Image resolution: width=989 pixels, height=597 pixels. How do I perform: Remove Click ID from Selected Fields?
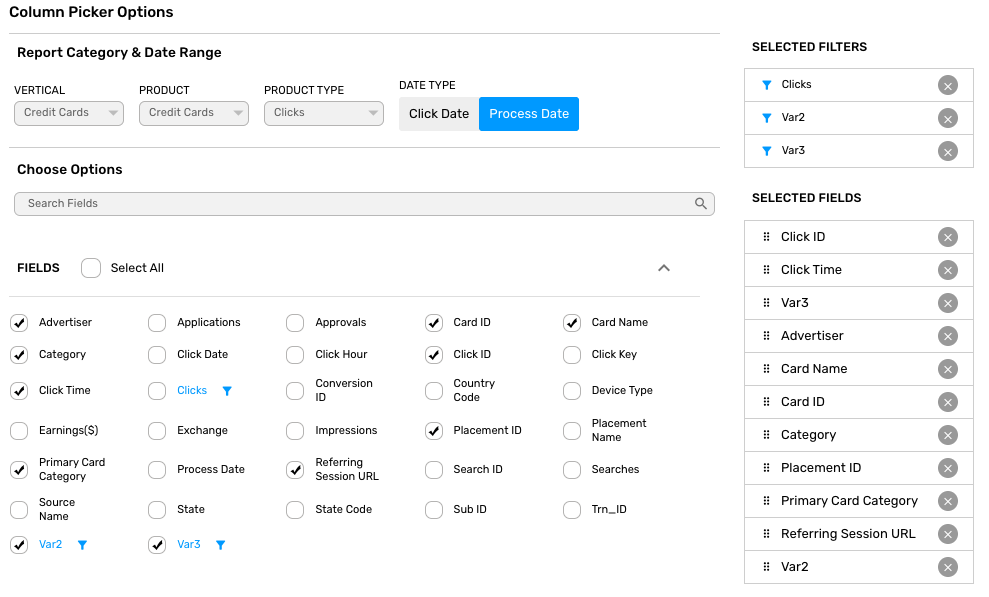947,237
